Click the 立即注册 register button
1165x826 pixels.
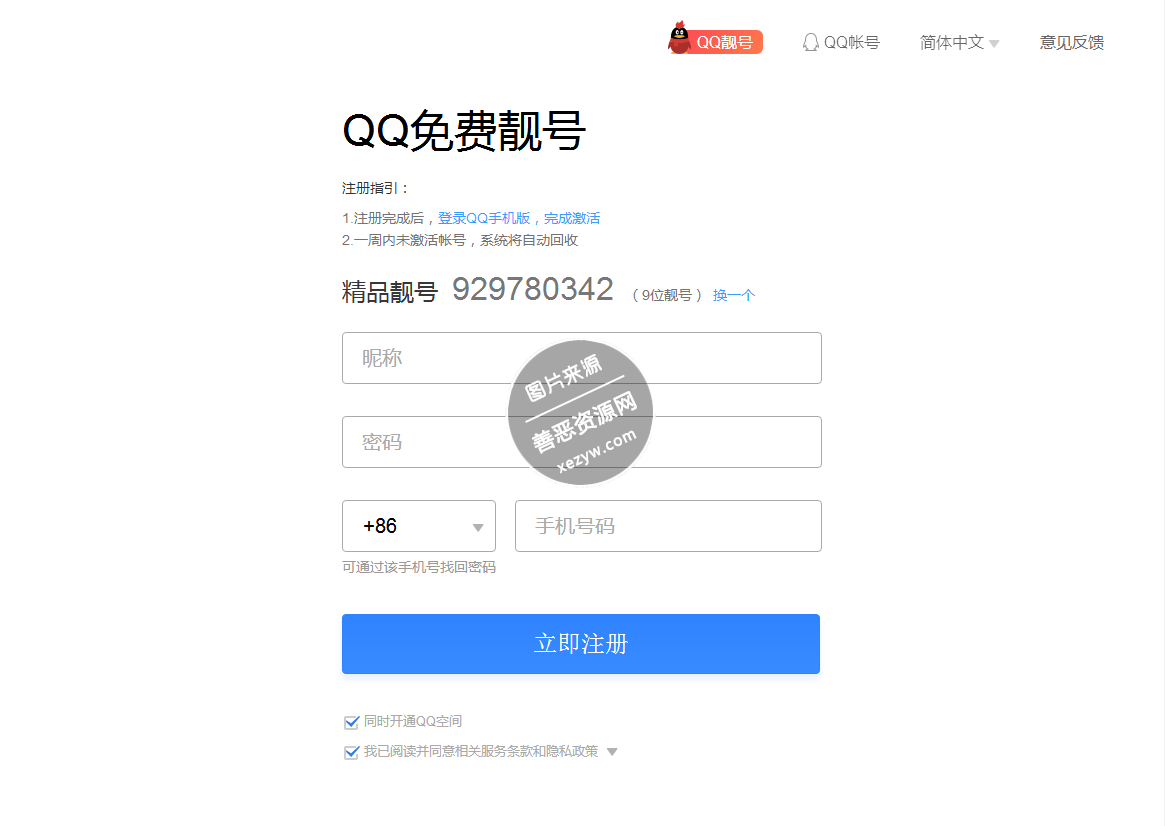click(x=581, y=644)
